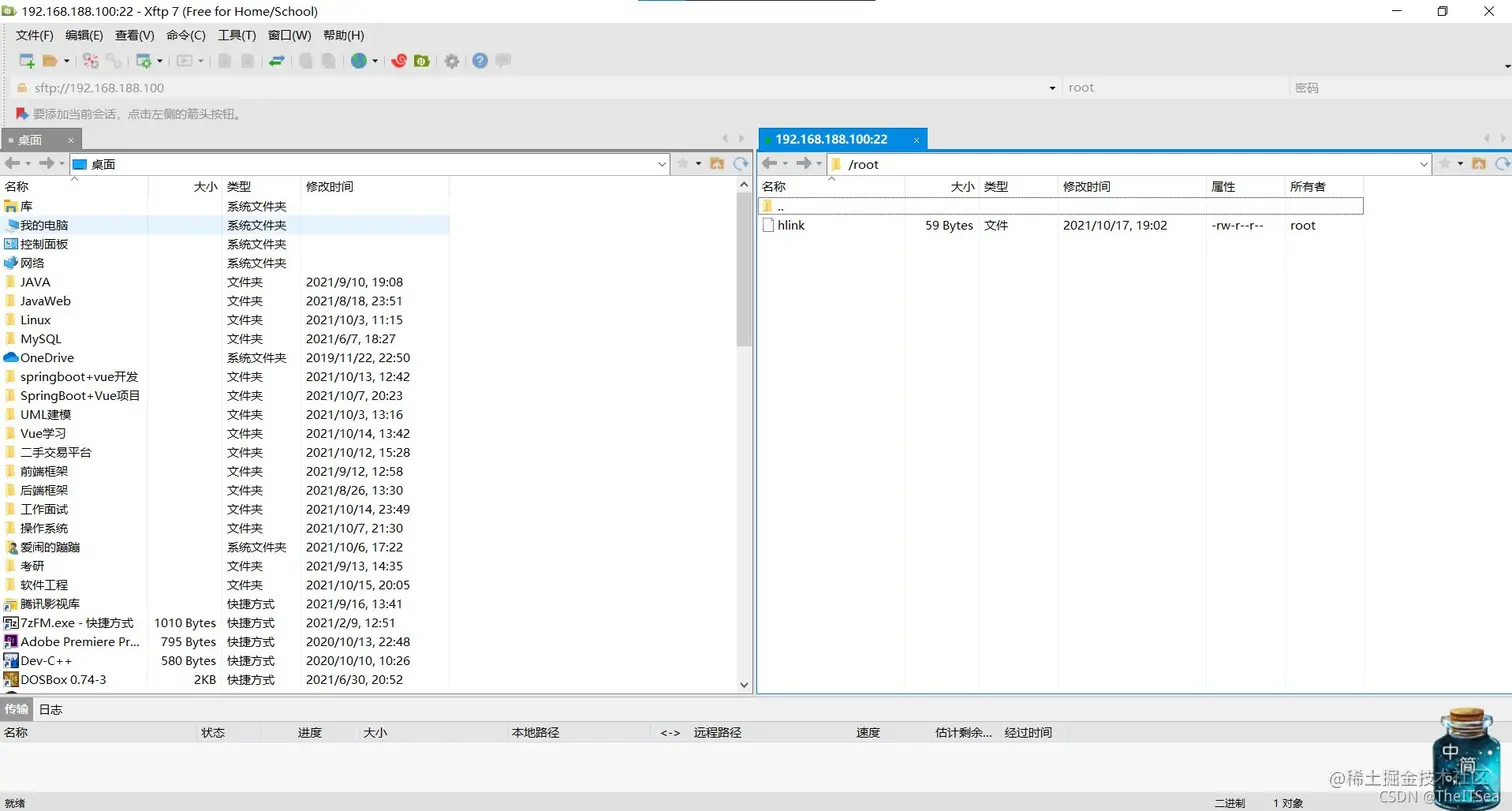This screenshot has height=811, width=1512.
Task: Open the dropdown arrow next to the globe icon
Action: [x=375, y=61]
